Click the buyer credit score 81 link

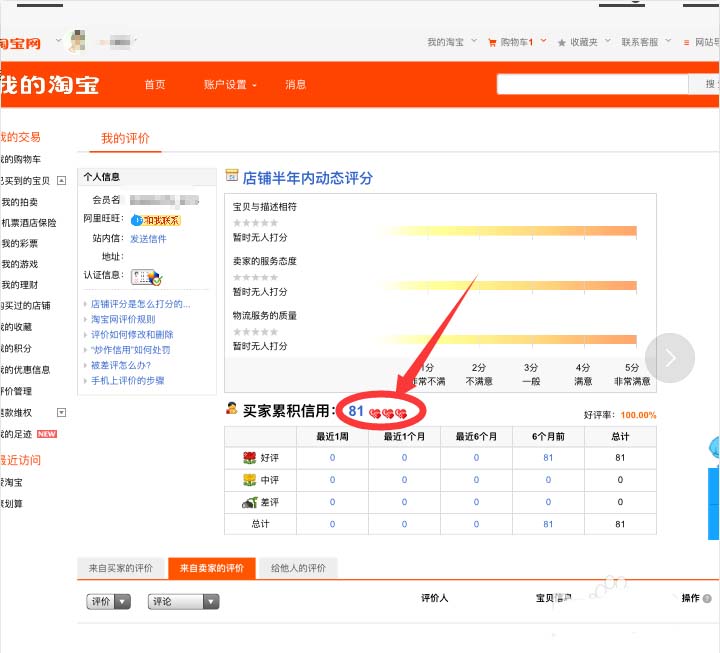pyautogui.click(x=356, y=411)
